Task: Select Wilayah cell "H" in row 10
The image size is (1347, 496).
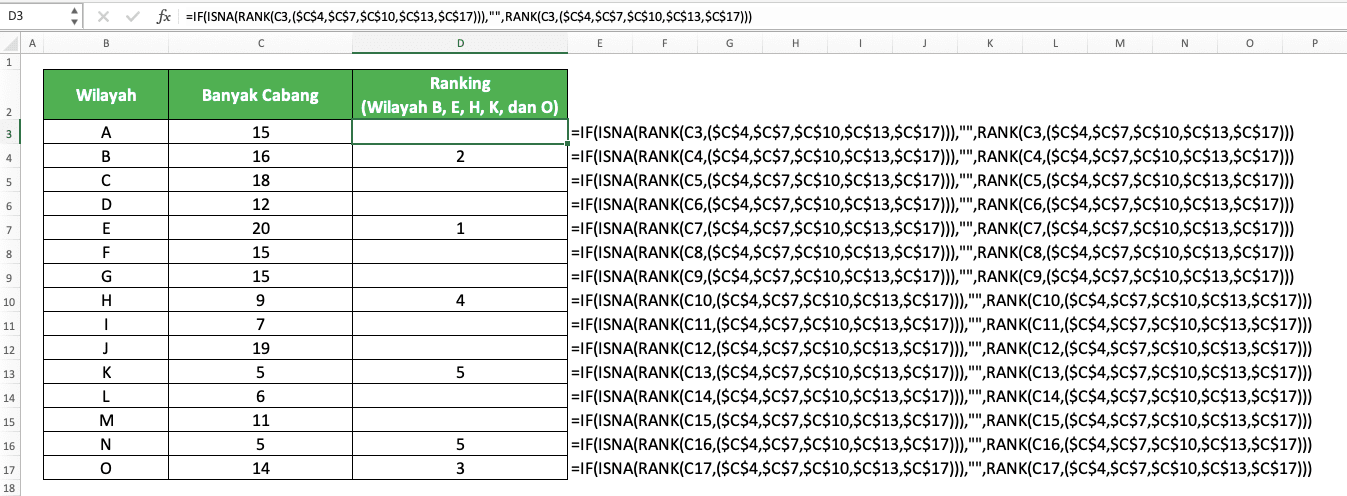Action: [106, 301]
